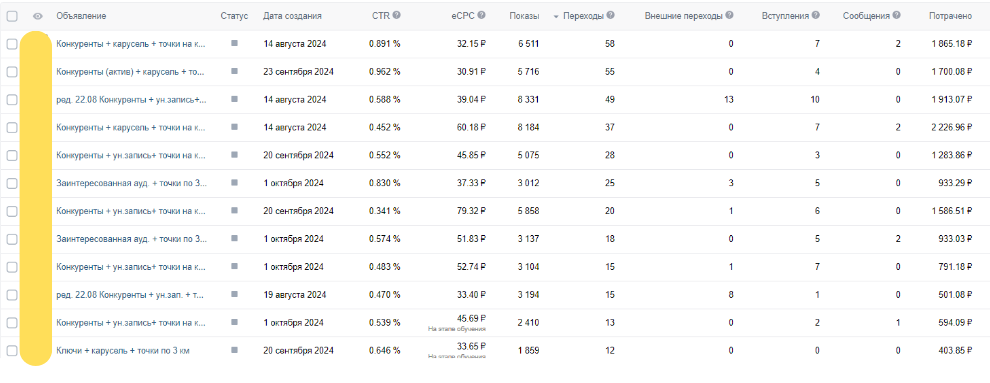Click the sort arrow beside Переходы header

556,16
